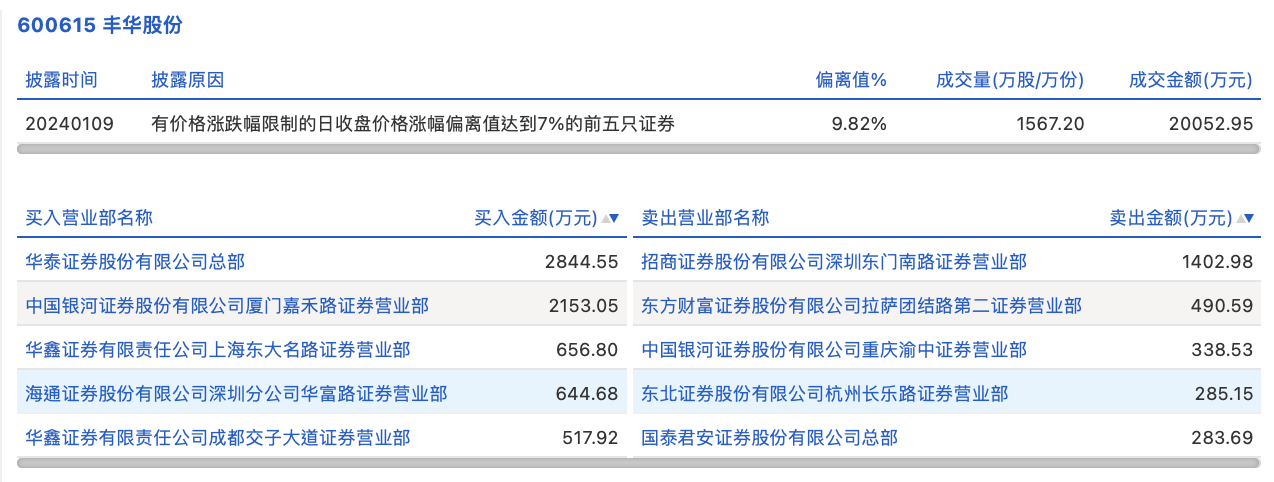Click the 买入金额(万元) column header
This screenshot has width=1274, height=482.
tap(536, 218)
